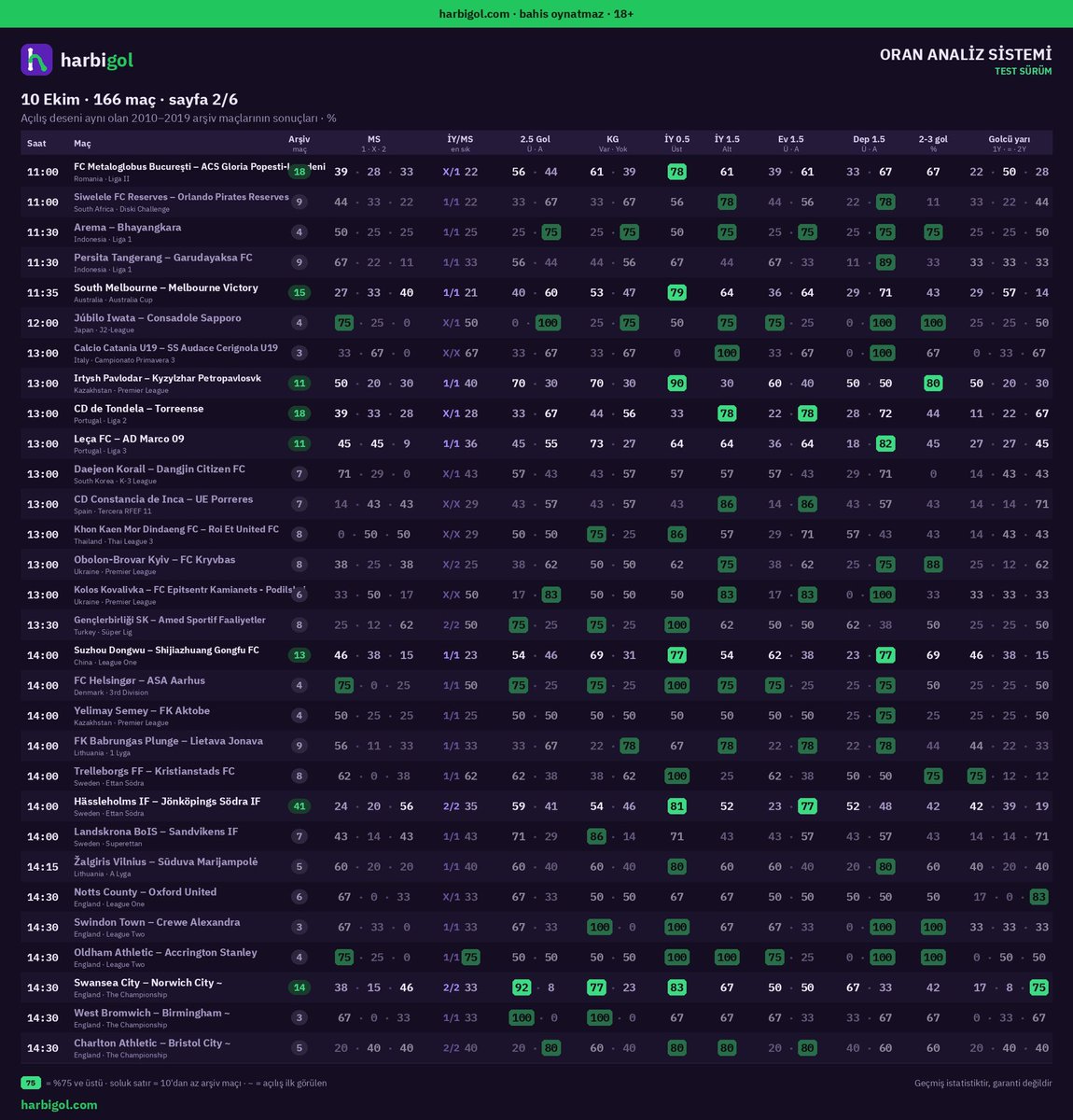Click archive badge 41 in Hässleholms row
This screenshot has width=1073, height=1120.
(300, 806)
